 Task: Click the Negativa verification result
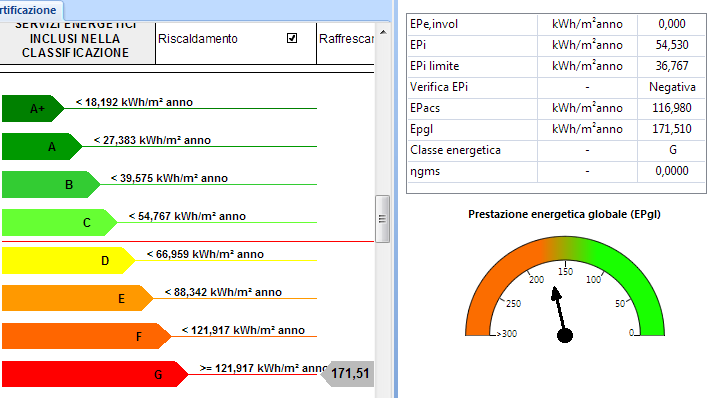pos(672,87)
